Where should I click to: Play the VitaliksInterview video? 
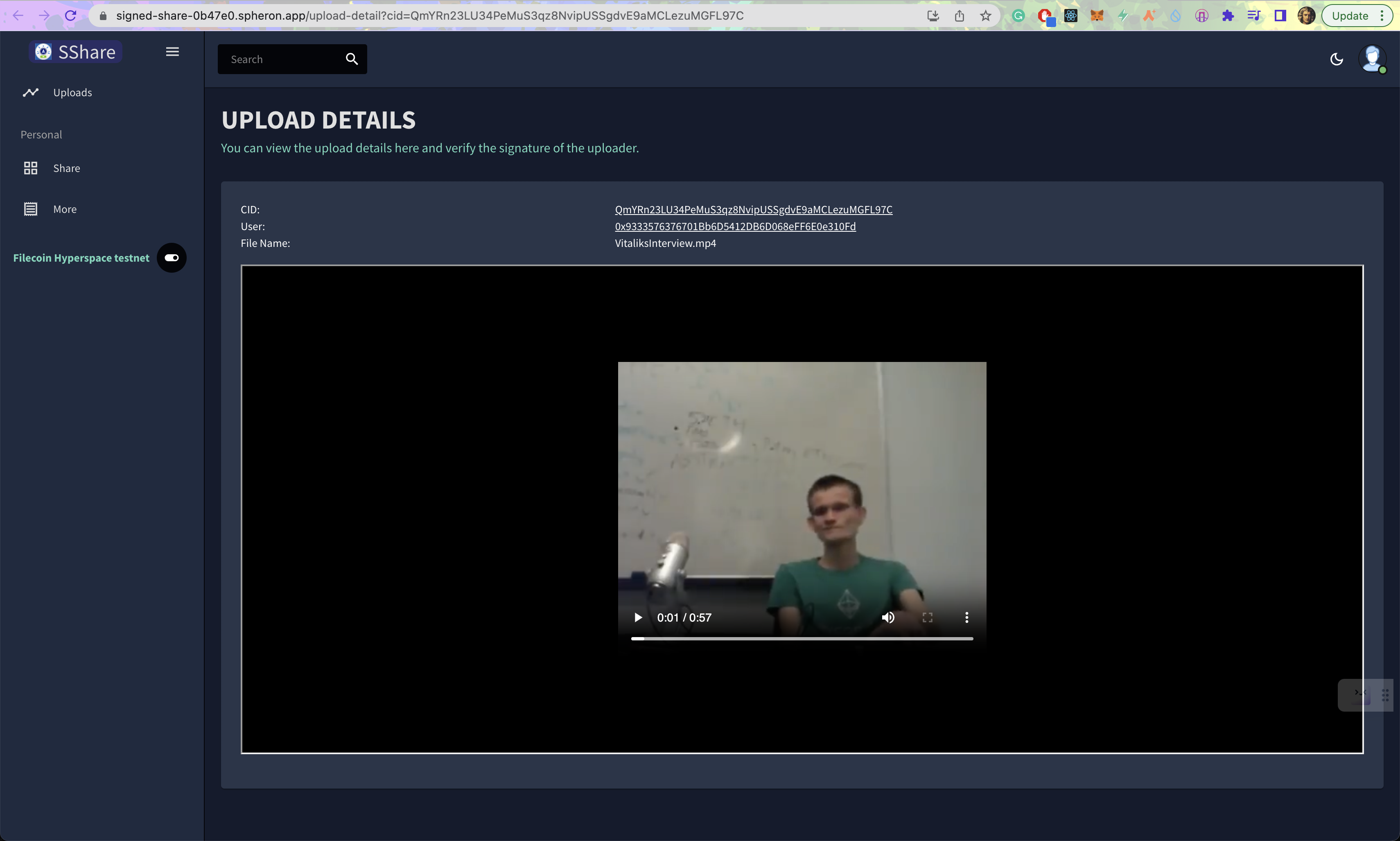(x=638, y=617)
